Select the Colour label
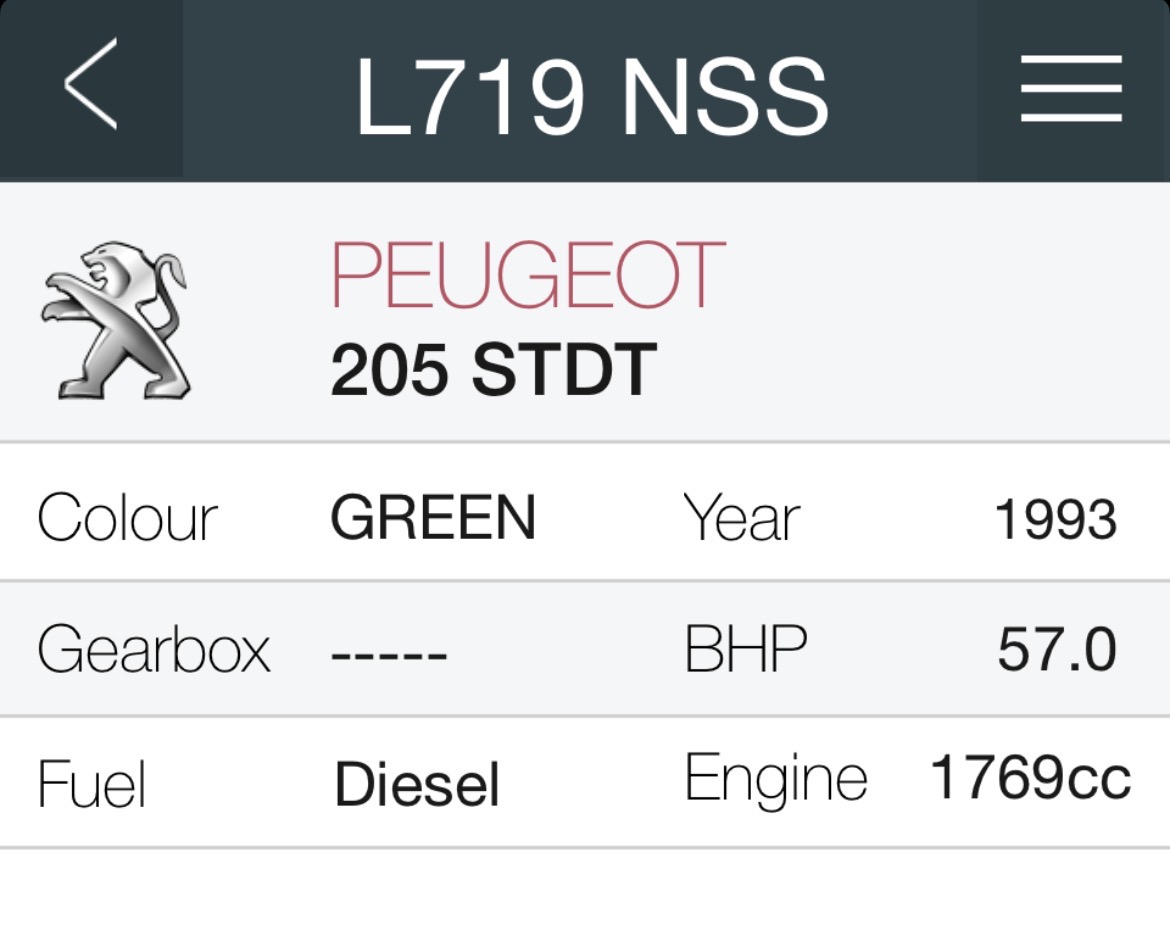The height and width of the screenshot is (947, 1170). (127, 518)
